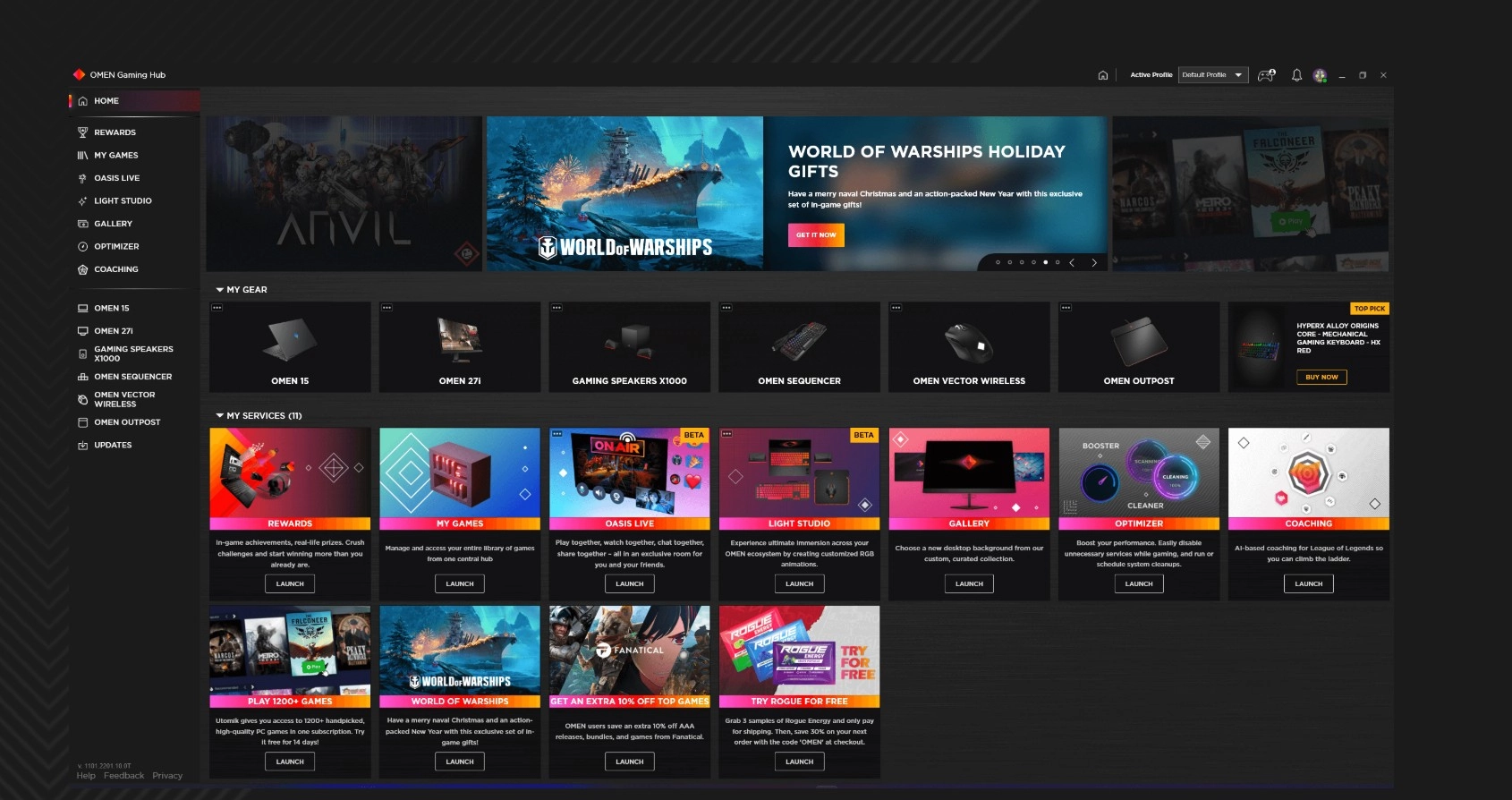Open the user avatar profile
1512x800 pixels.
point(1320,75)
